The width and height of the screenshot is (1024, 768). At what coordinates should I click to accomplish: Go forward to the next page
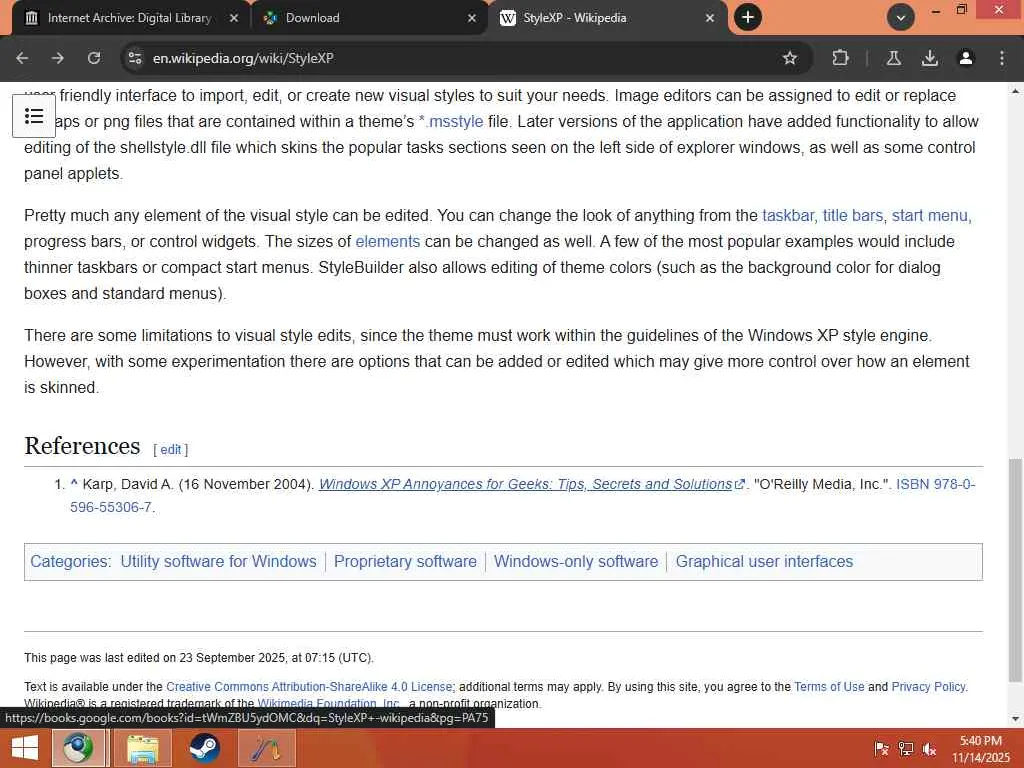pyautogui.click(x=58, y=58)
